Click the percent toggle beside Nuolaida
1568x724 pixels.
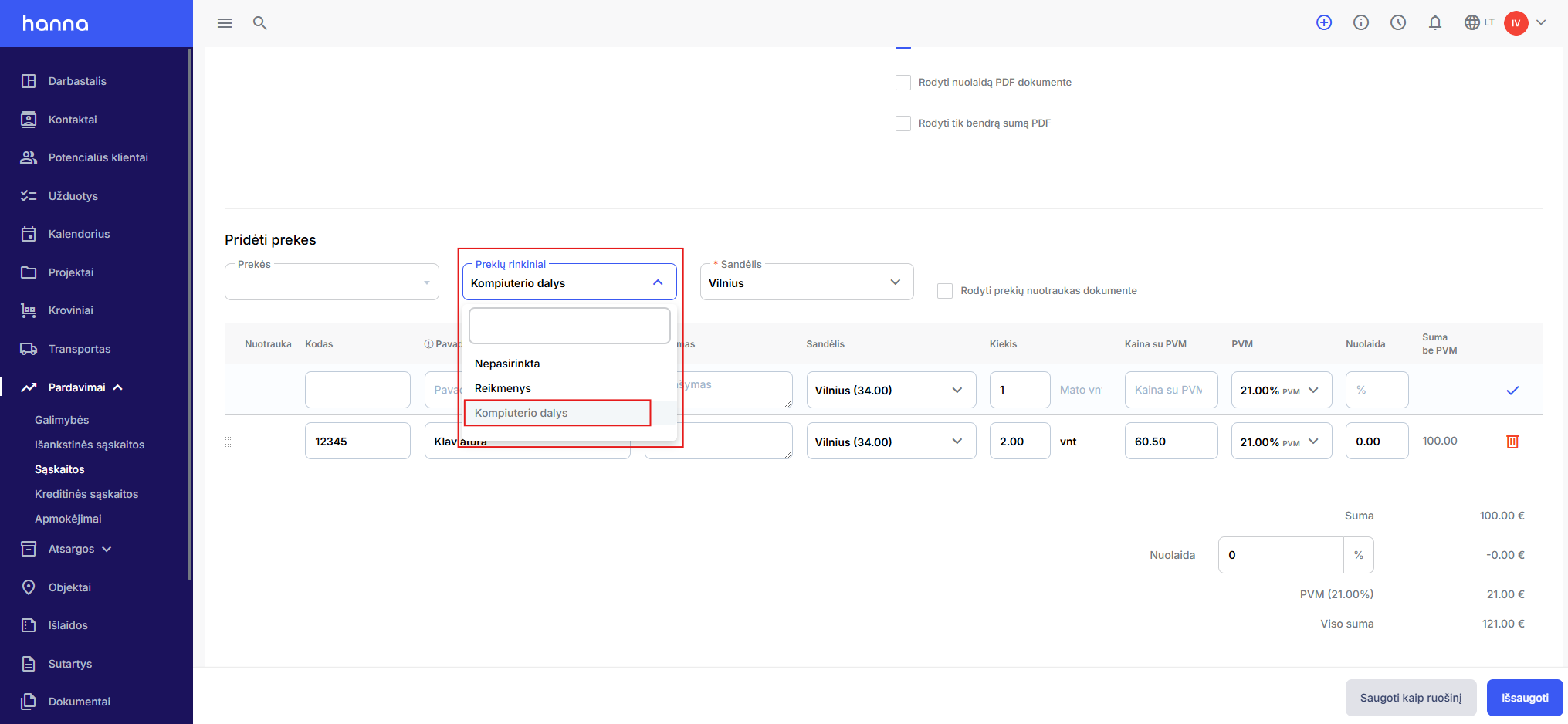tap(1359, 555)
